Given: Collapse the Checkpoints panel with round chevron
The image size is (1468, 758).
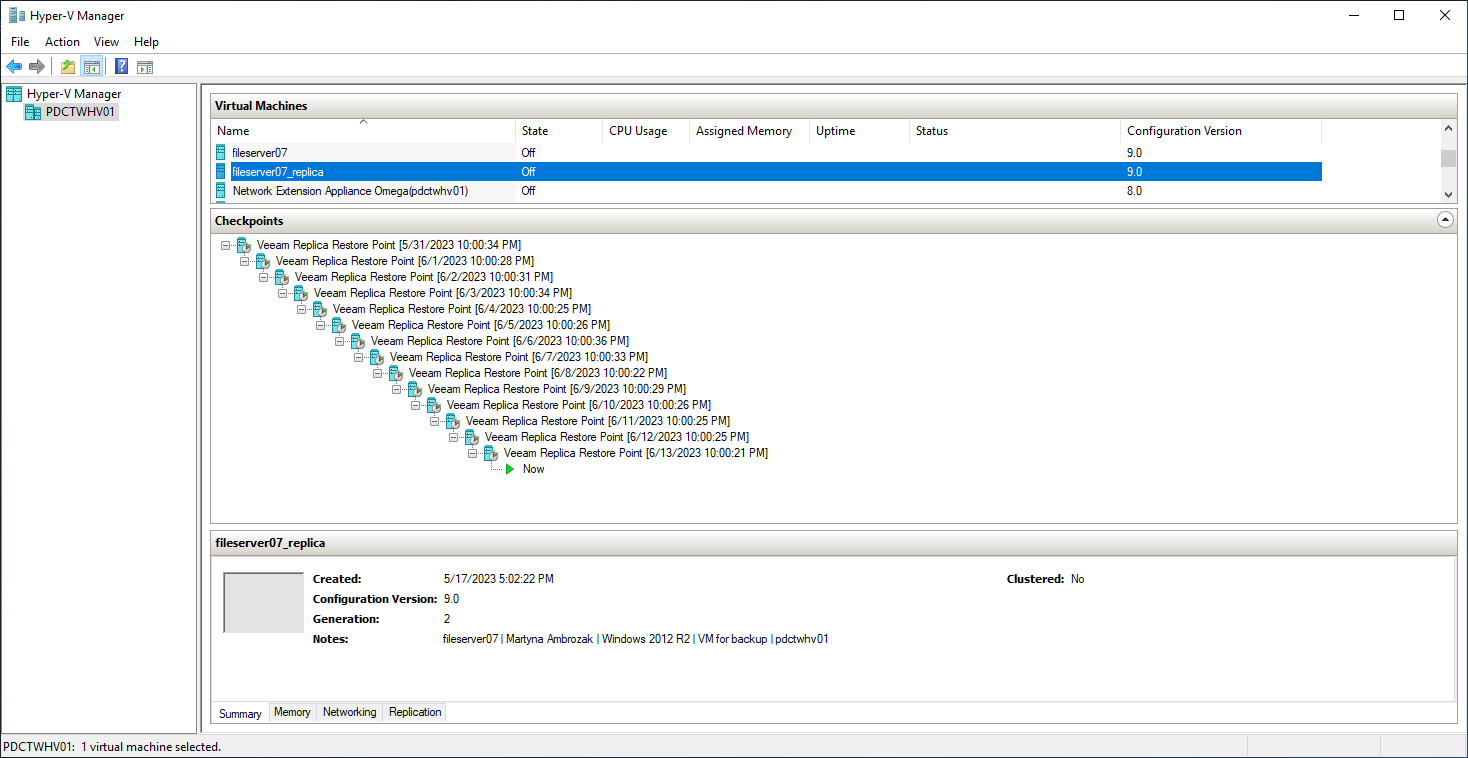Looking at the screenshot, I should tap(1444, 220).
